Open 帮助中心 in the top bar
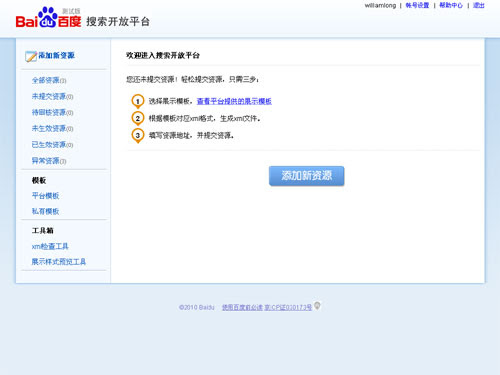Viewport: 500px width, 375px height. 451,5
